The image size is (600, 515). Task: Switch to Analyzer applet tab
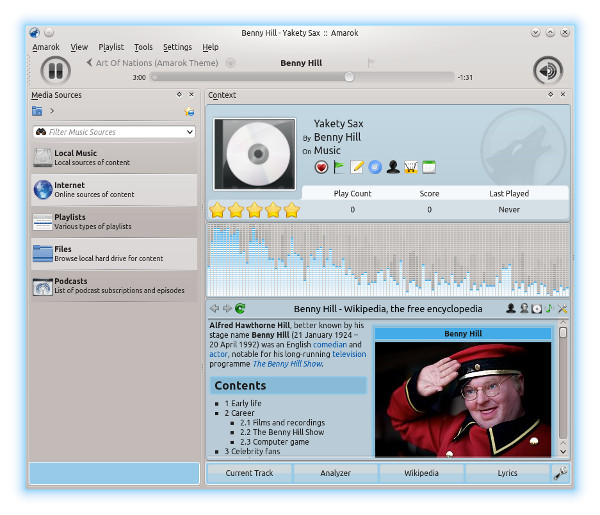(x=335, y=473)
